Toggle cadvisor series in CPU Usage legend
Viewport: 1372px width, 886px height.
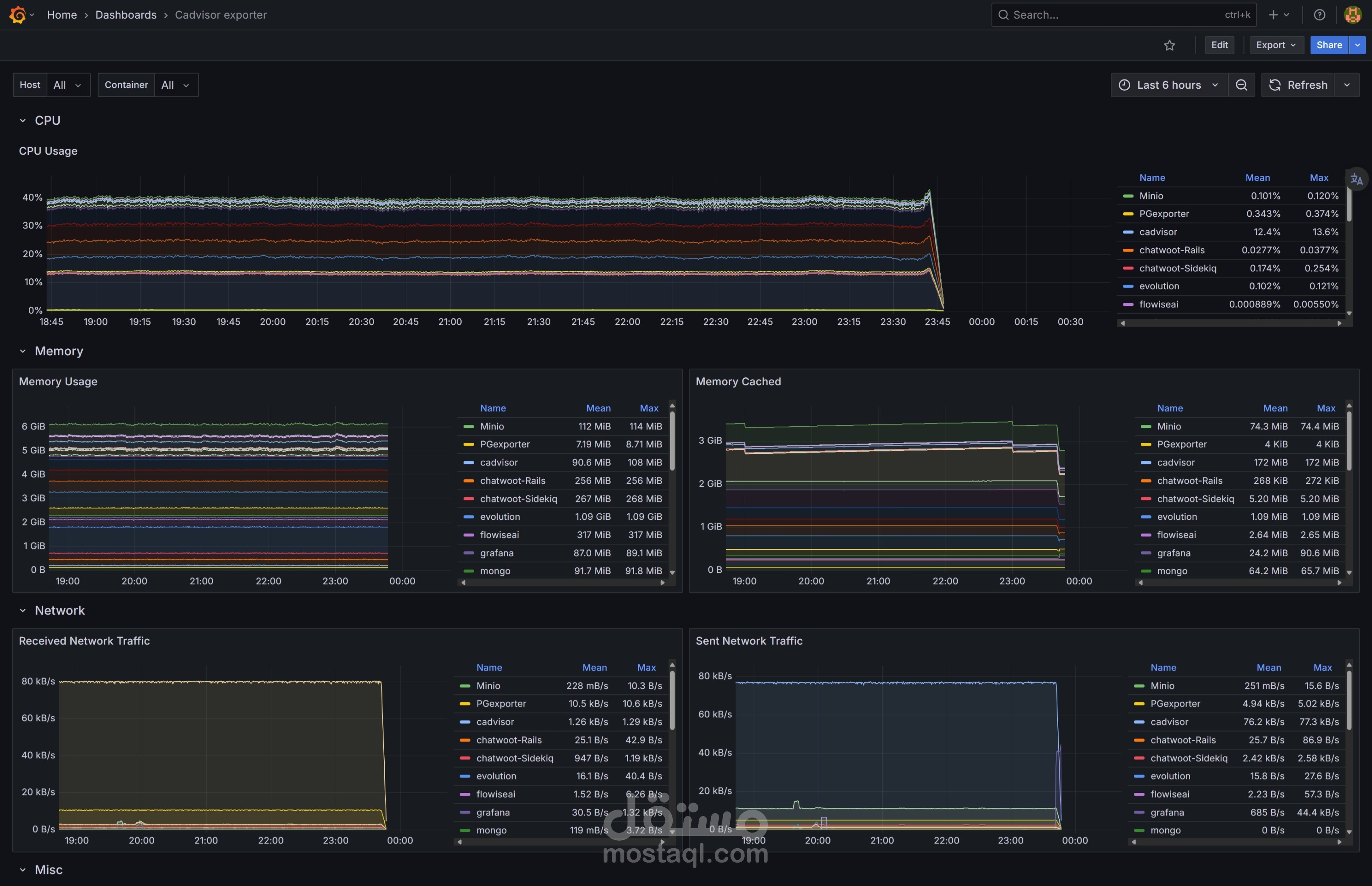tap(1158, 232)
